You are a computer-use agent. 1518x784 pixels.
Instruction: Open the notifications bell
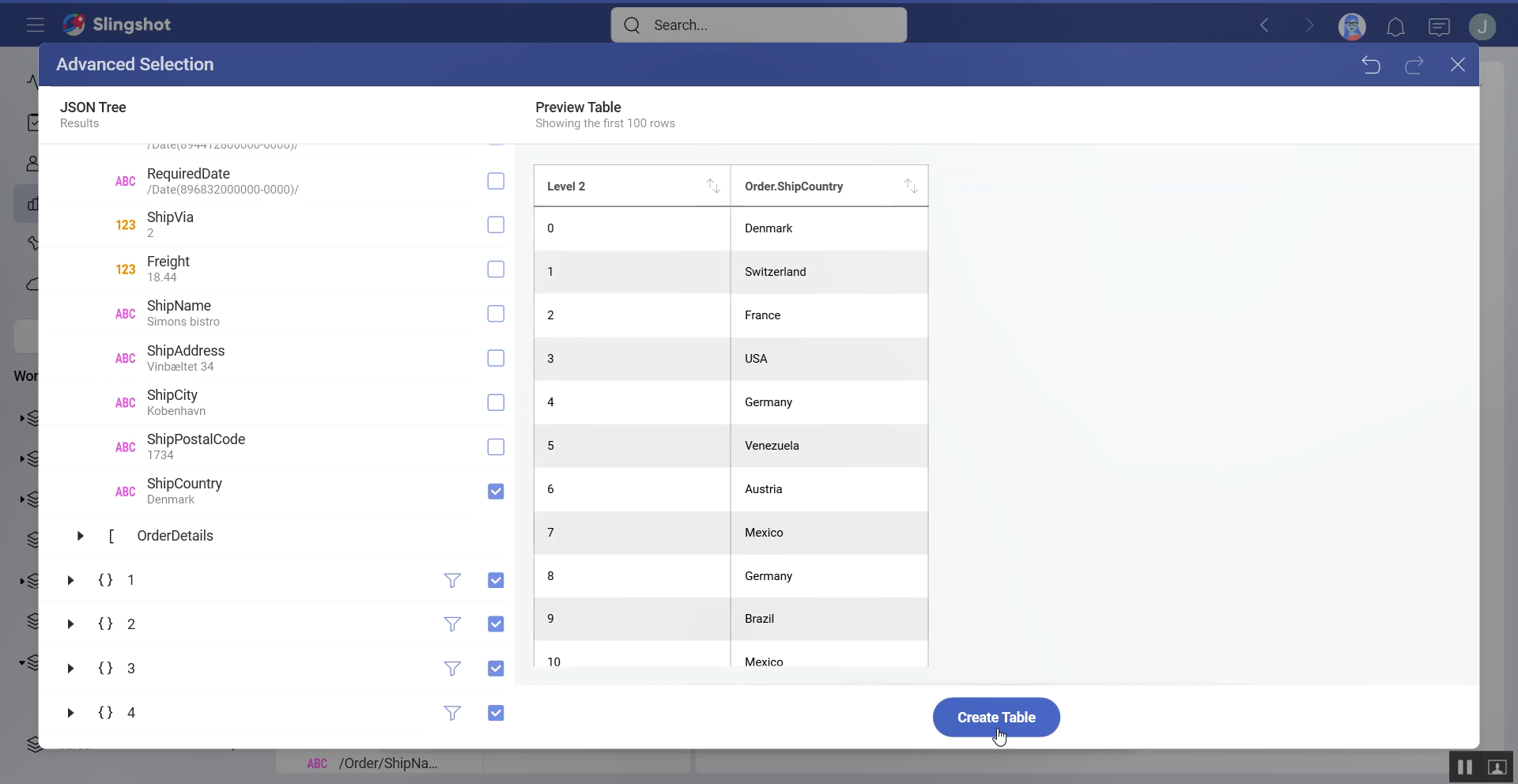point(1395,27)
